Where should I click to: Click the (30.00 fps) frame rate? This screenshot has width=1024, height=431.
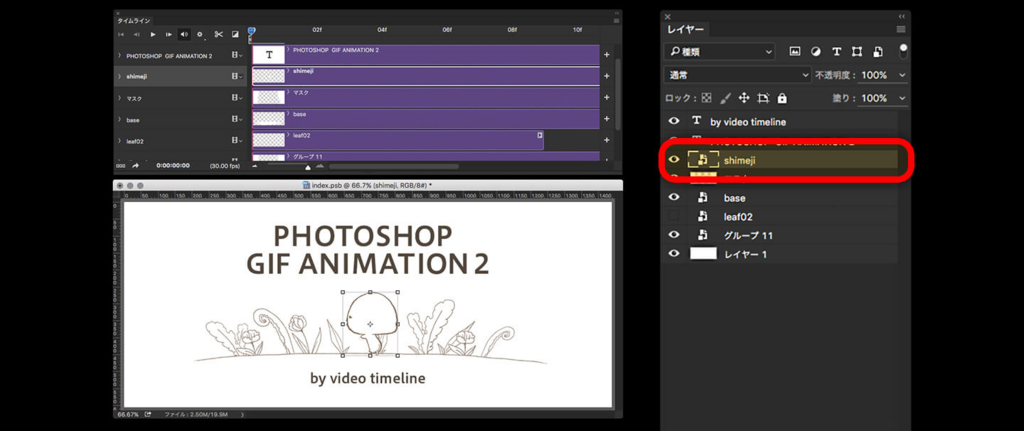(x=227, y=167)
